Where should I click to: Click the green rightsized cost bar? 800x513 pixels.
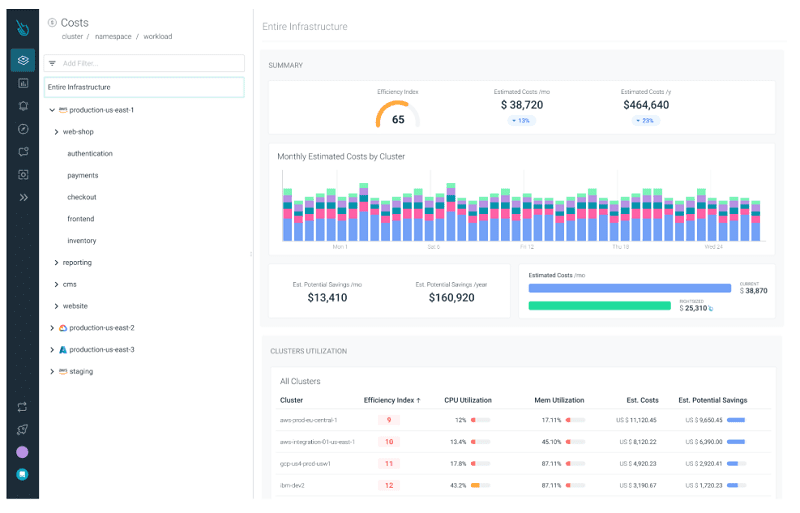(x=599, y=306)
